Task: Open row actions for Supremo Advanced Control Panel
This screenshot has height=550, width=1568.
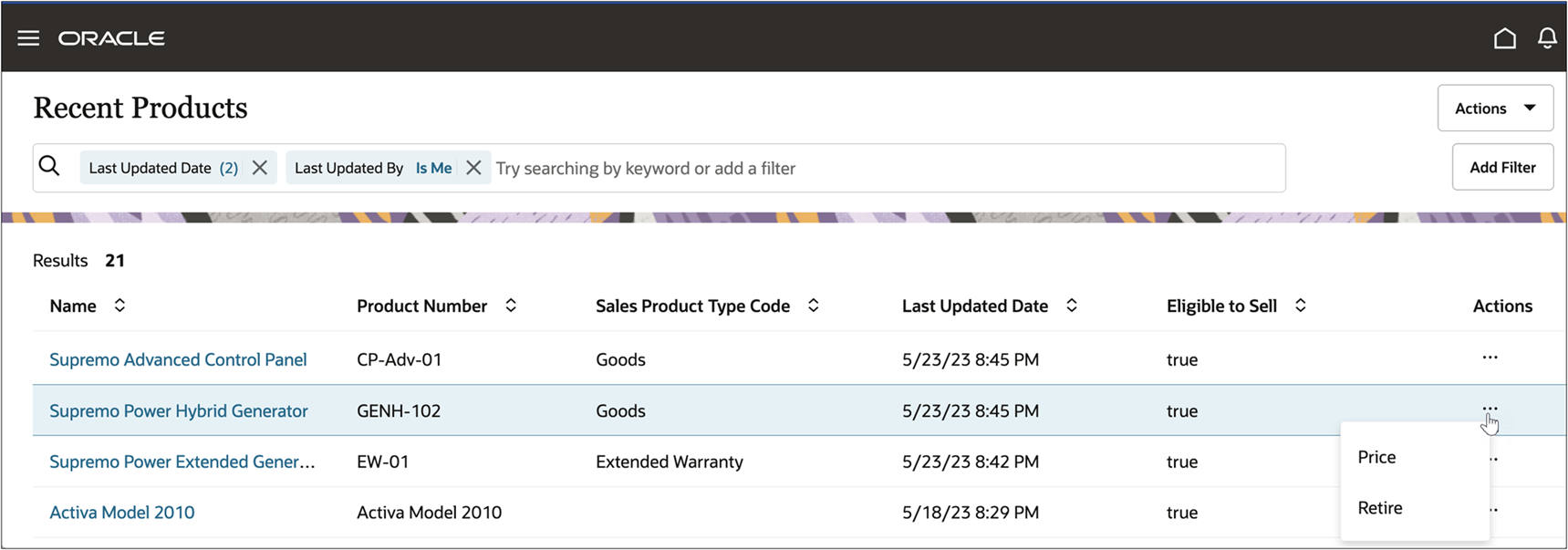Action: pyautogui.click(x=1489, y=358)
